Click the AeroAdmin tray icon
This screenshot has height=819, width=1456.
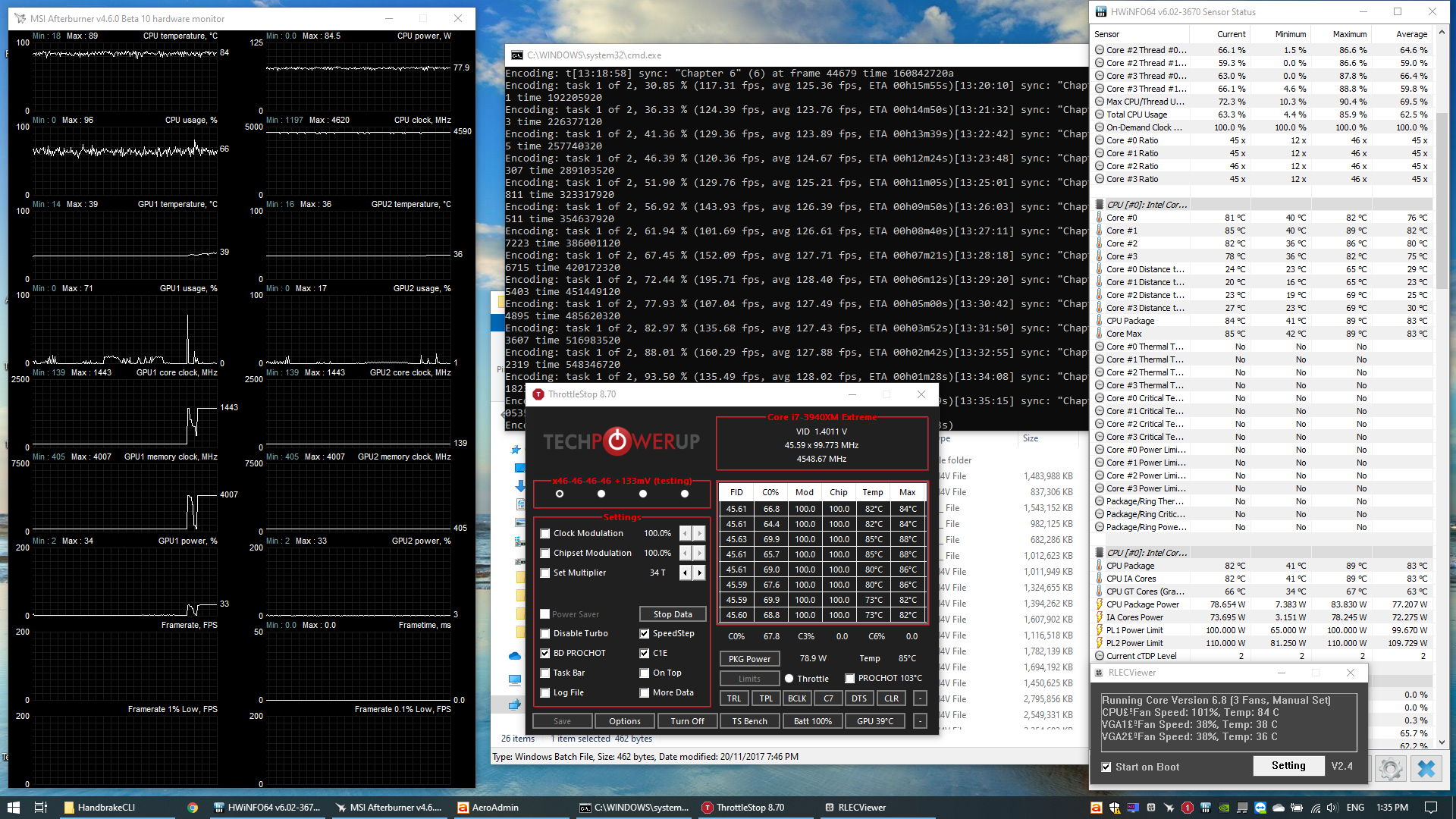coord(1097,808)
